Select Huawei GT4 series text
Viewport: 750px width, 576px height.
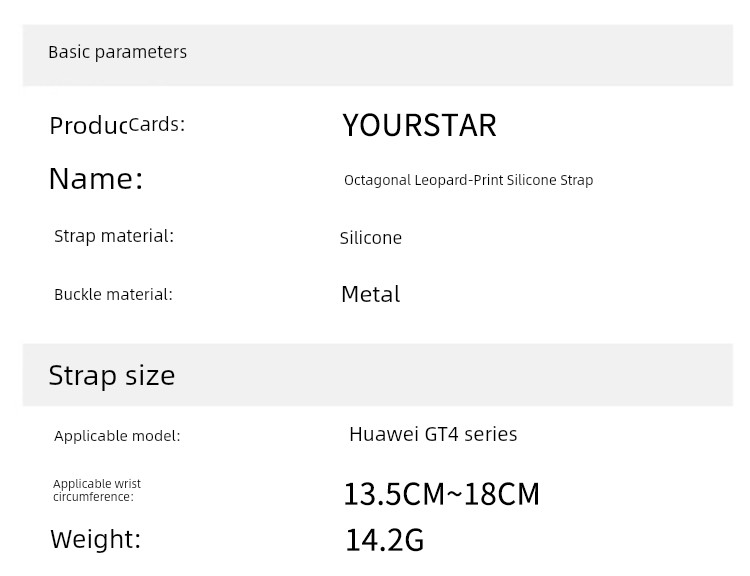[433, 434]
